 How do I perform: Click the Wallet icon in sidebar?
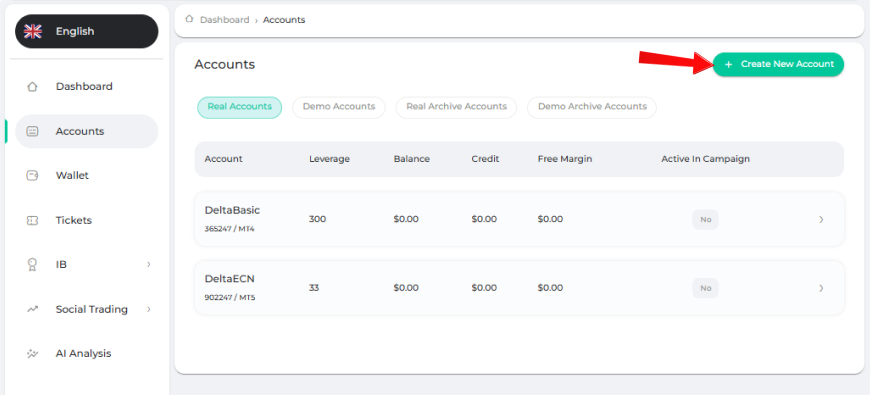32,176
